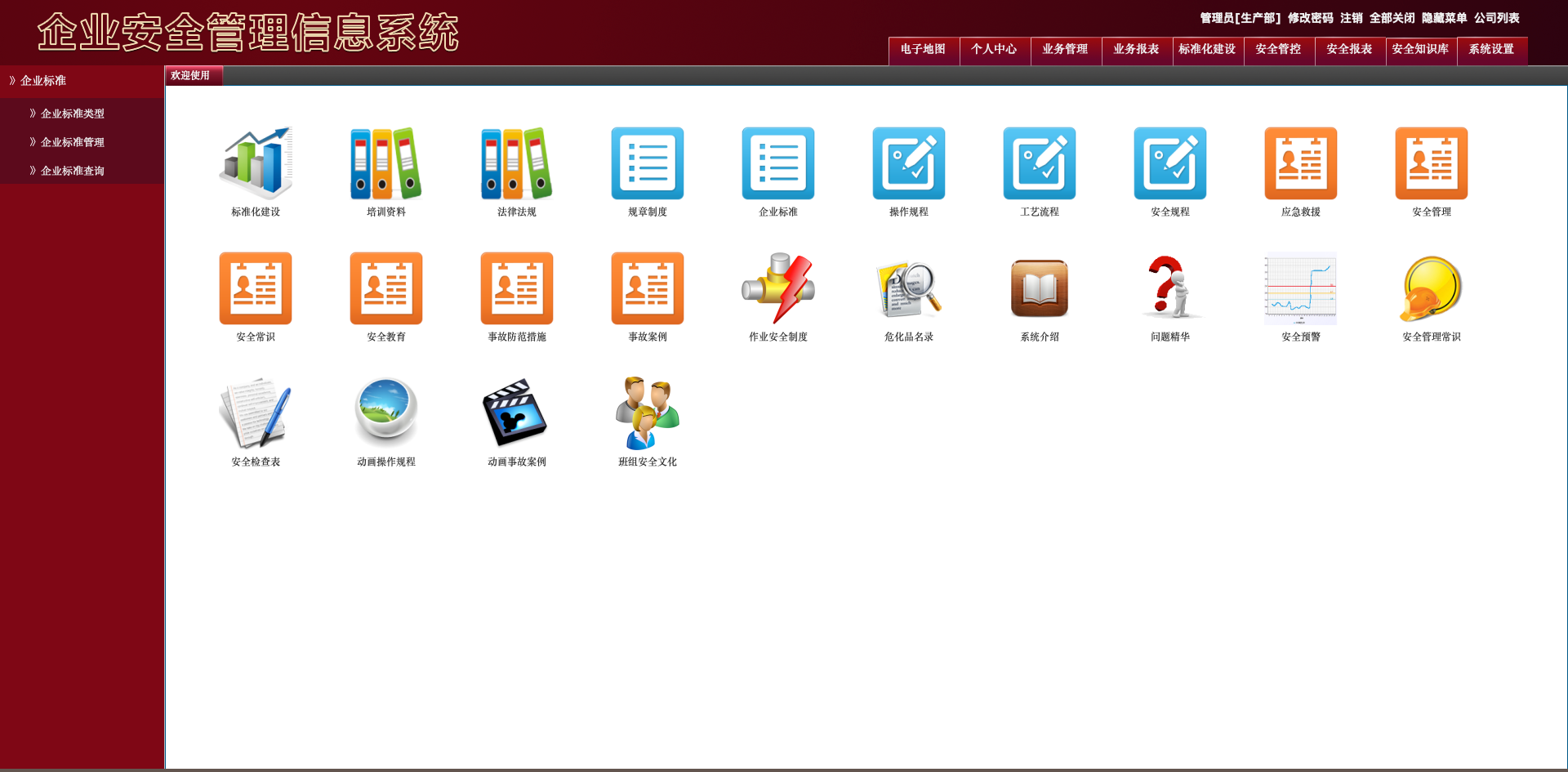The height and width of the screenshot is (772, 1568).
Task: Select 企业标准查询 in the sidebar
Action: (x=73, y=171)
